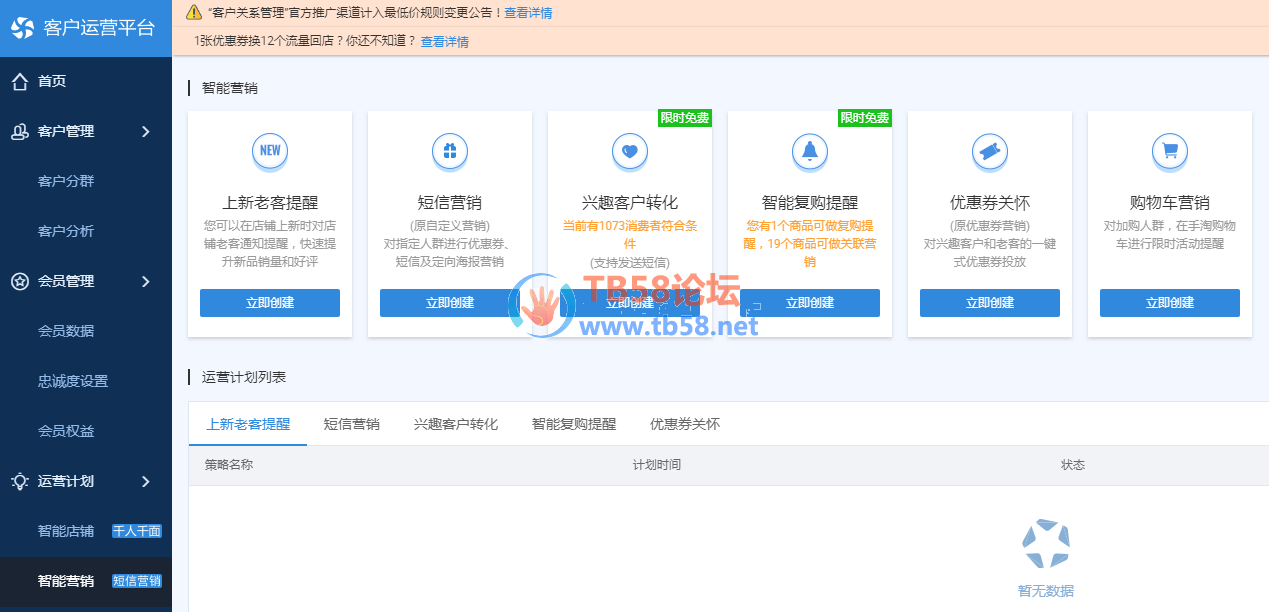Click the 会员管理 star icon
This screenshot has height=612, width=1269.
click(x=19, y=281)
